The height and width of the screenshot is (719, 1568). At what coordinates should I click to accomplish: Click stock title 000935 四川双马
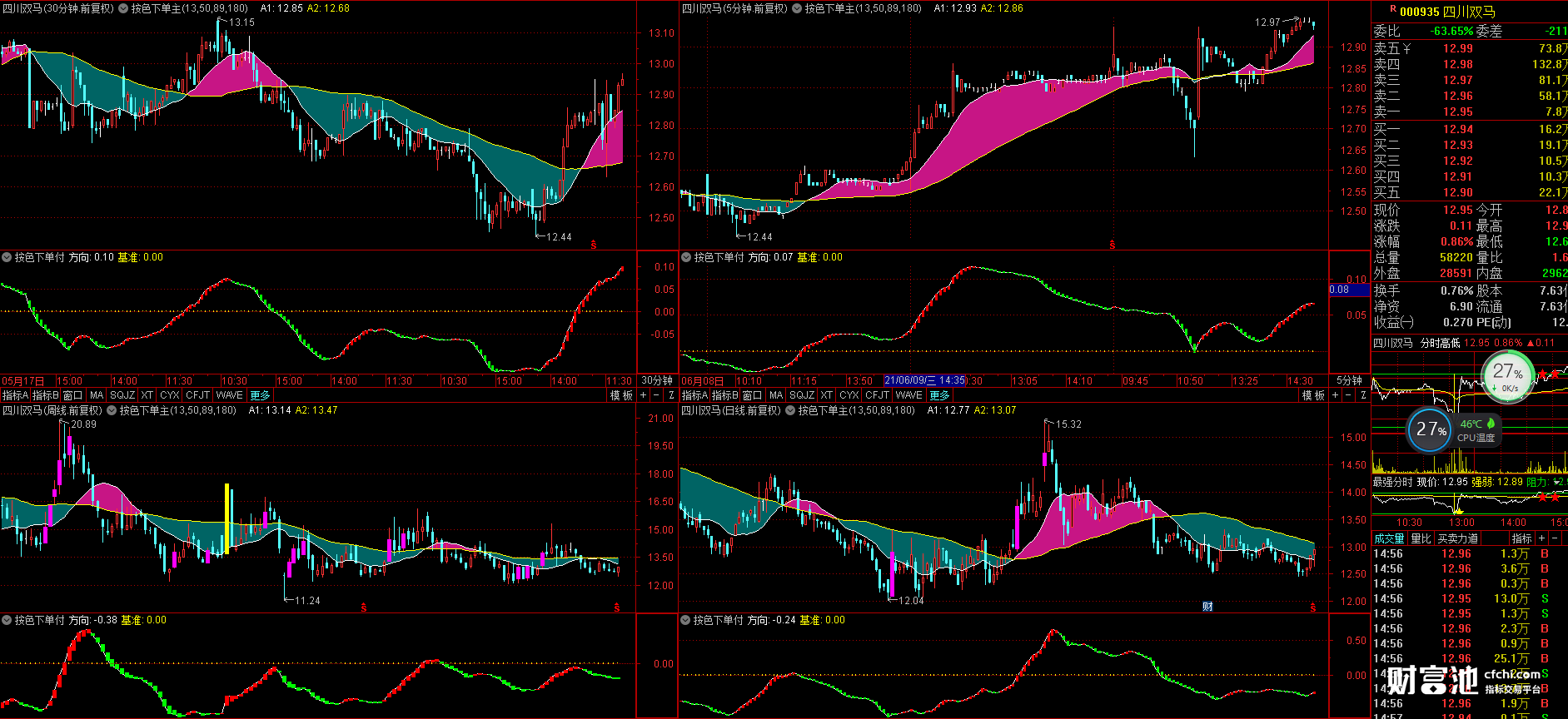pos(1447,12)
